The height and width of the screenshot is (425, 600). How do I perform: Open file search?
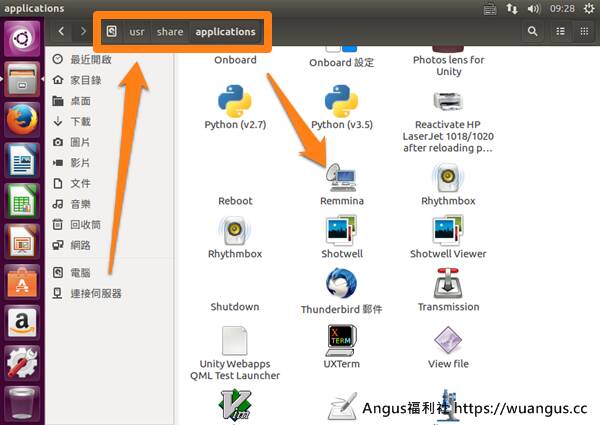532,31
